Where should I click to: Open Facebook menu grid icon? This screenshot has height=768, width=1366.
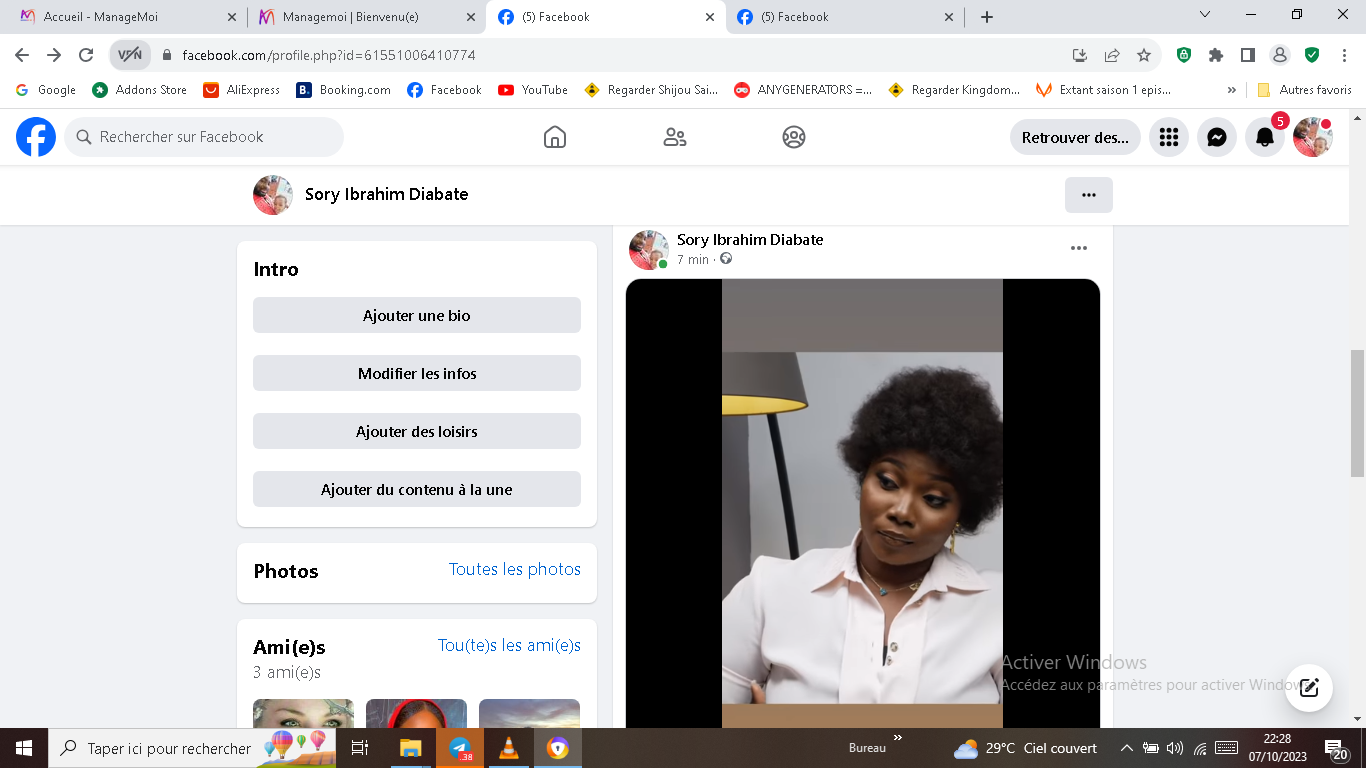(x=1169, y=137)
